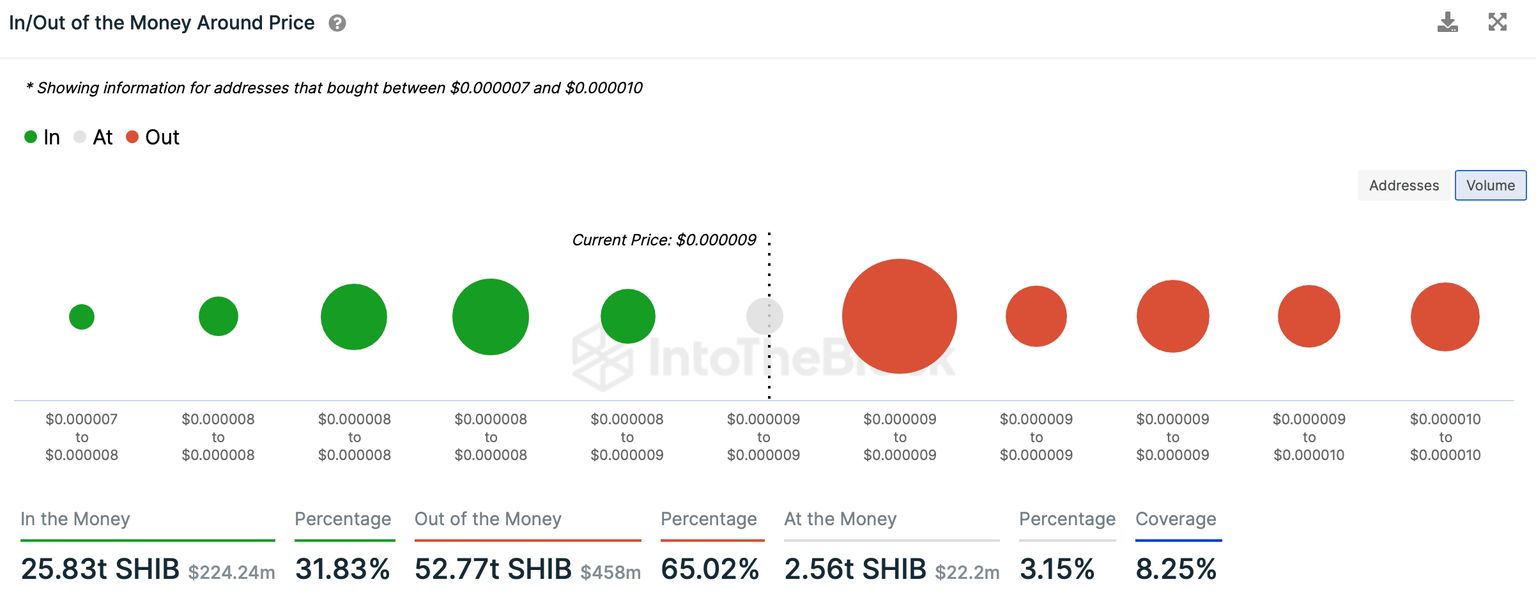1536x607 pixels.
Task: Click the Coverage heading
Action: (x=1175, y=519)
